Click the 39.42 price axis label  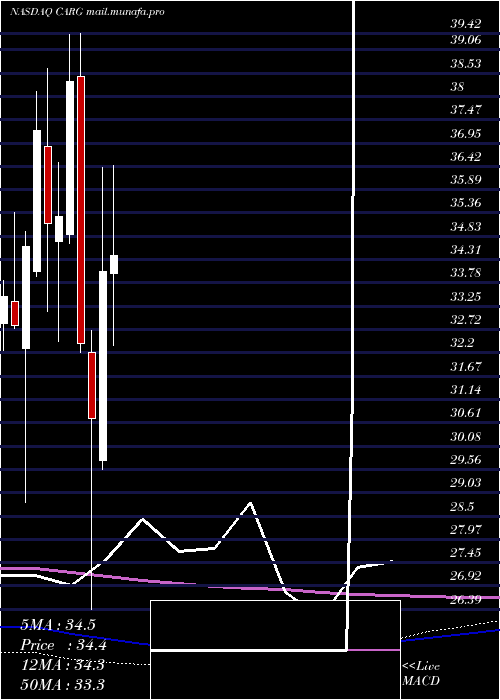tap(466, 24)
